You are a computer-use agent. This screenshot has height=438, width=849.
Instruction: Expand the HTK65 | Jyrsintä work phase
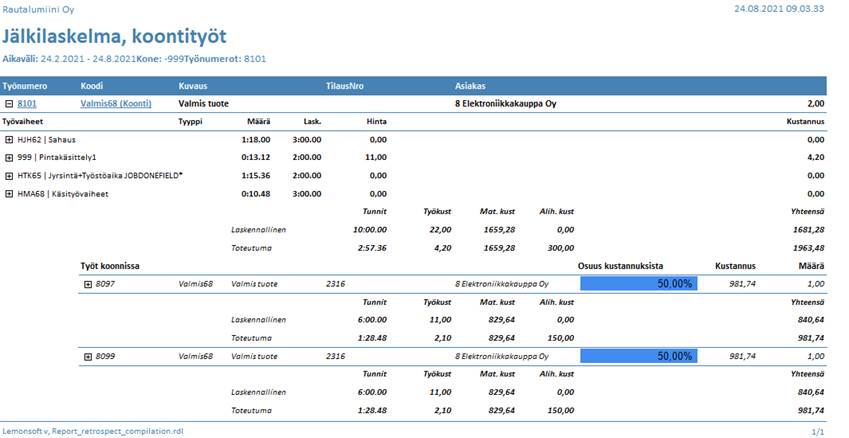[x=9, y=175]
